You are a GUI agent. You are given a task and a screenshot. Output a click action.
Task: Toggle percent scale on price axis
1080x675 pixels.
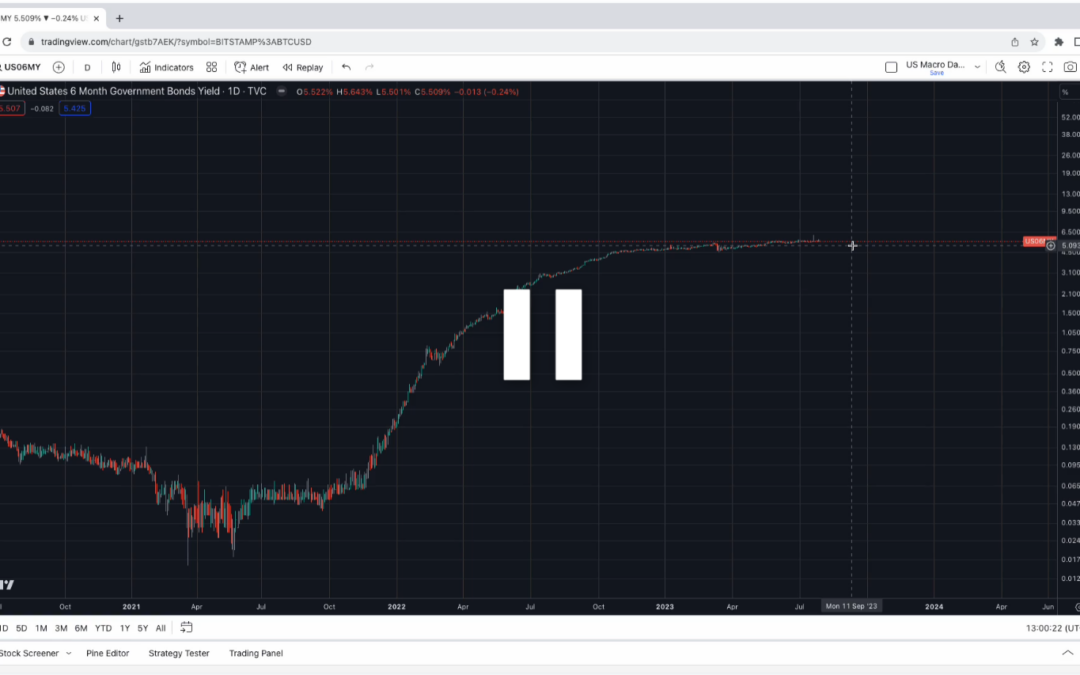click(1065, 92)
